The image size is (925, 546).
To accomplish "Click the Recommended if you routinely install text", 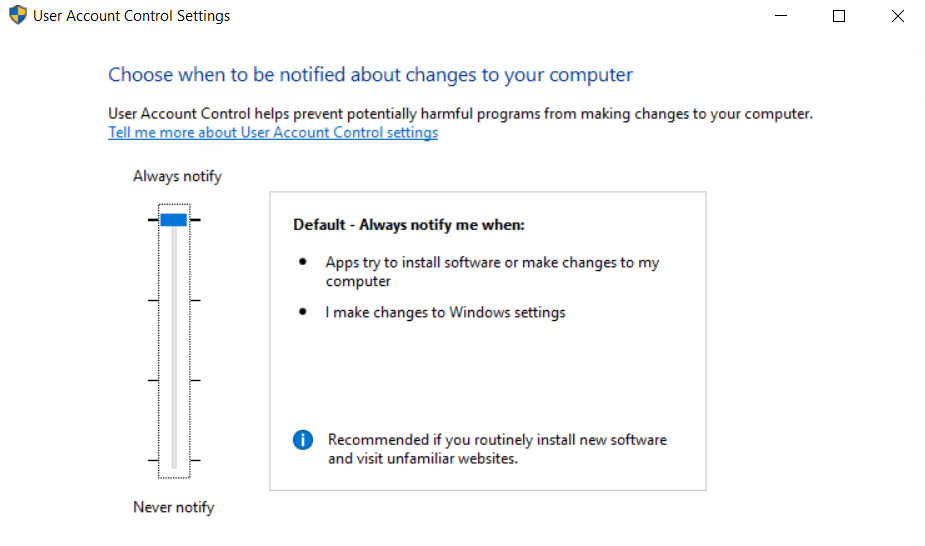I will click(497, 449).
